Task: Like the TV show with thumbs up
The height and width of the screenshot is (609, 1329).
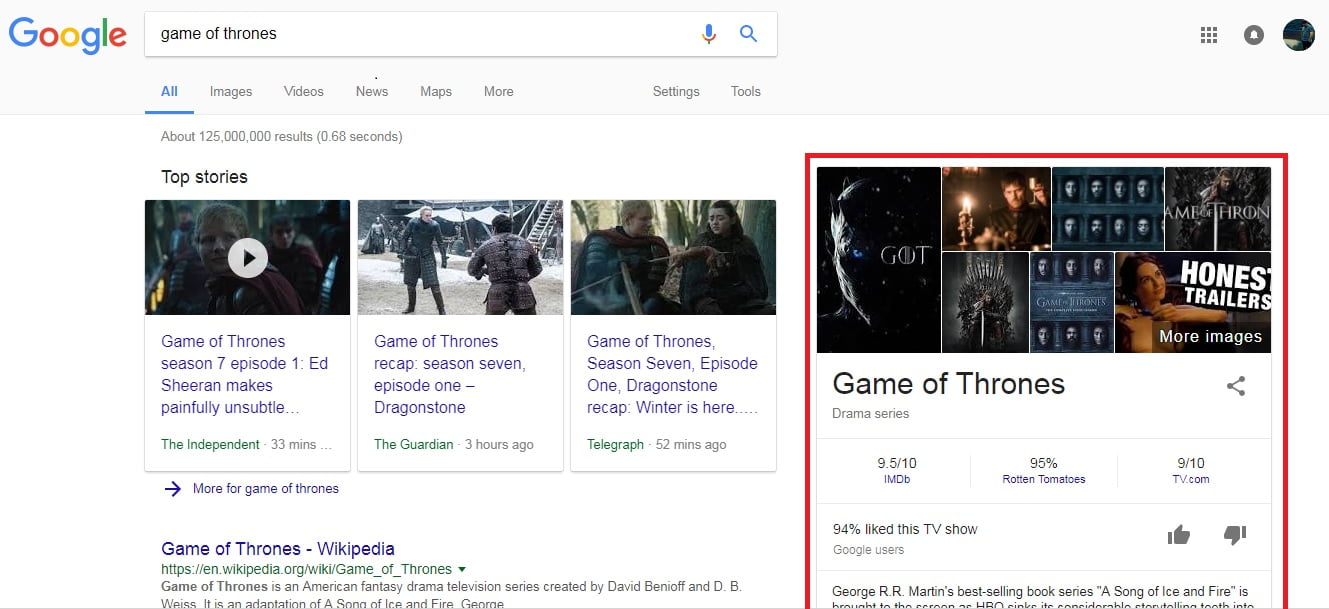Action: point(1179,536)
